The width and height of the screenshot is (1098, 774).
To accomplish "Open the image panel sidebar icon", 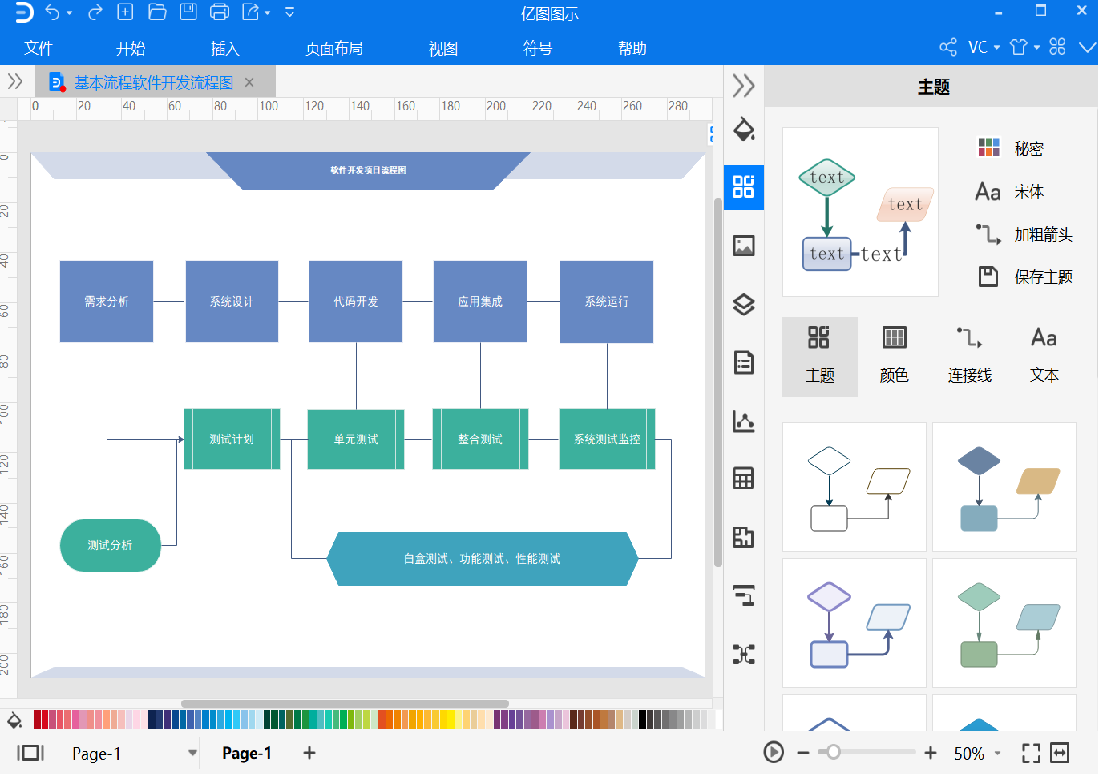I will [x=744, y=246].
